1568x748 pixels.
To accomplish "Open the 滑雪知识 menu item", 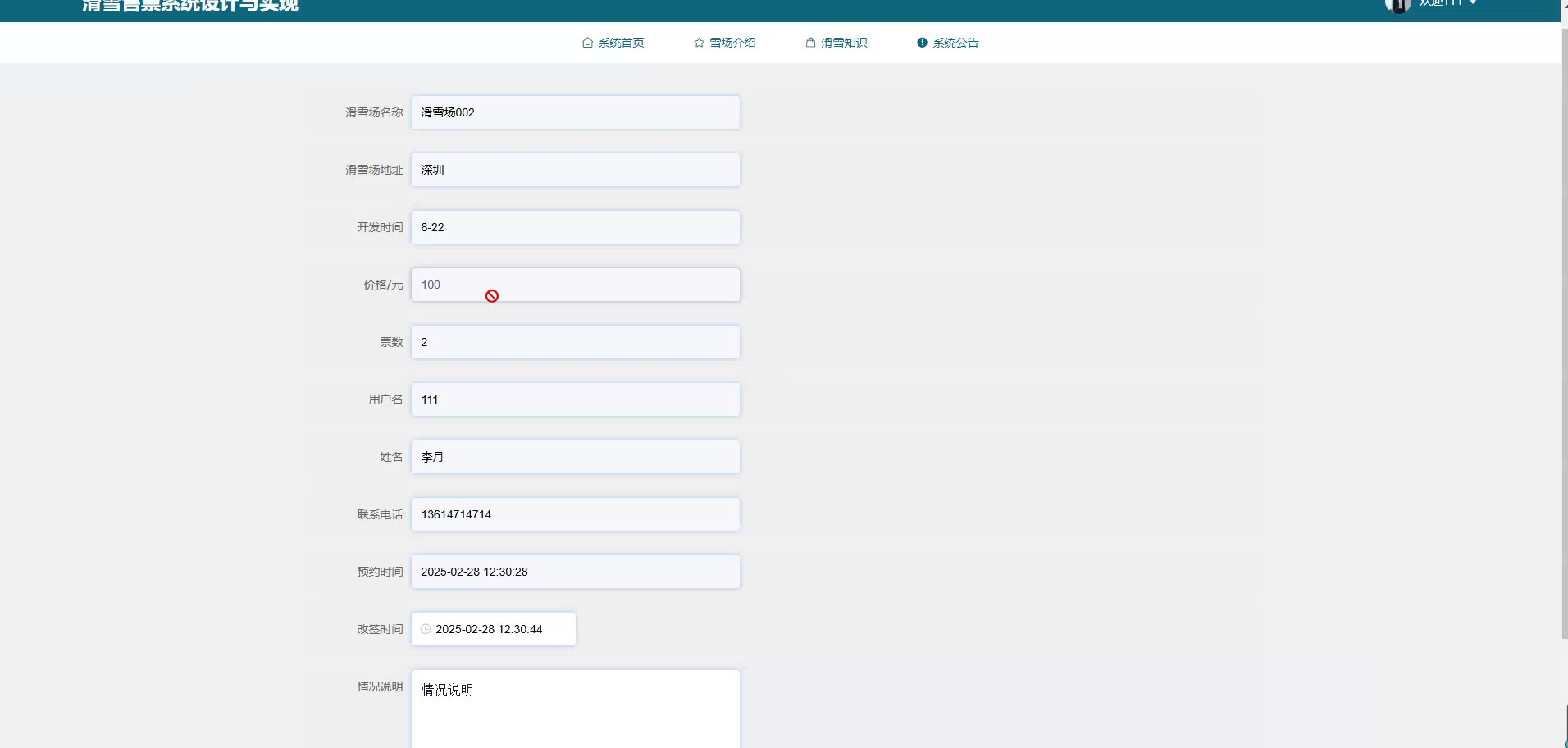I will tap(836, 43).
